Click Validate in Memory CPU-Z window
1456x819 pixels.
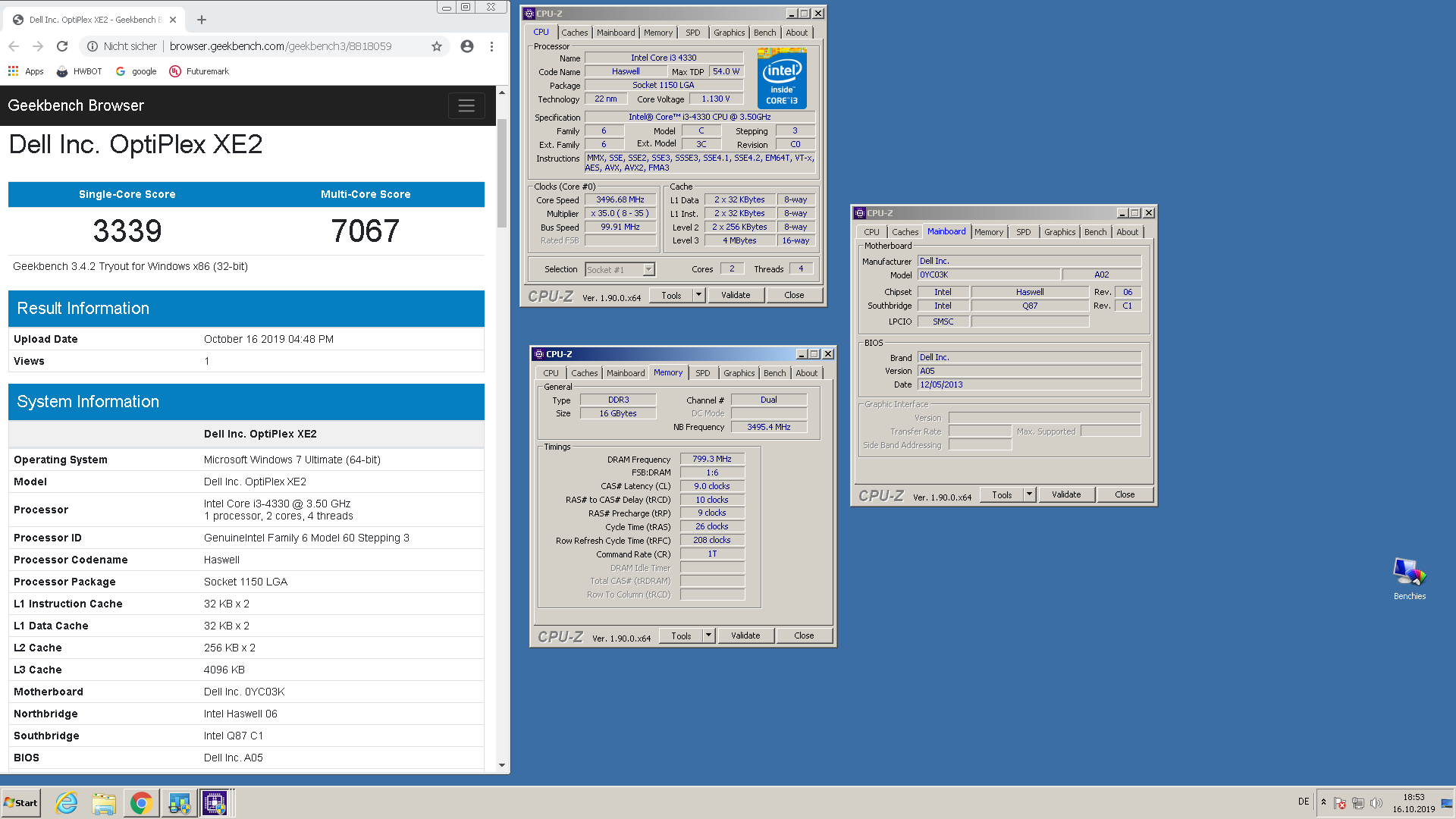tap(745, 636)
